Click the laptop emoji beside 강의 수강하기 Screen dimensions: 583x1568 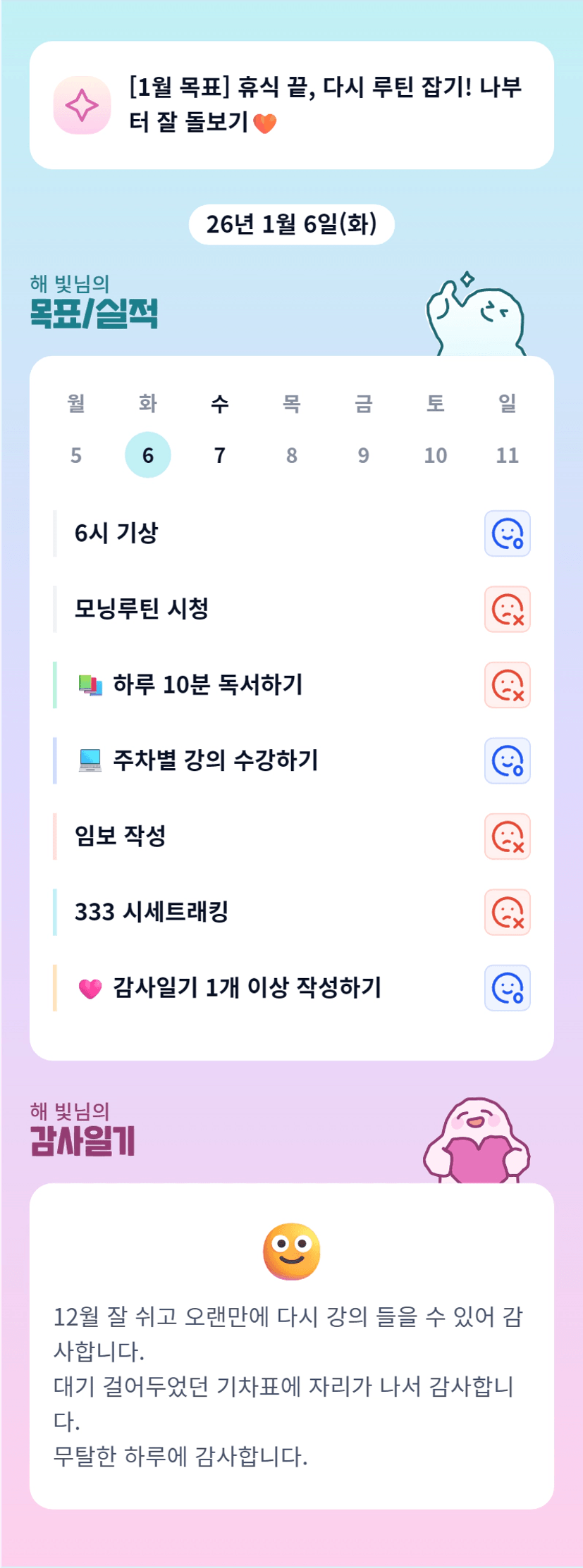(90, 761)
